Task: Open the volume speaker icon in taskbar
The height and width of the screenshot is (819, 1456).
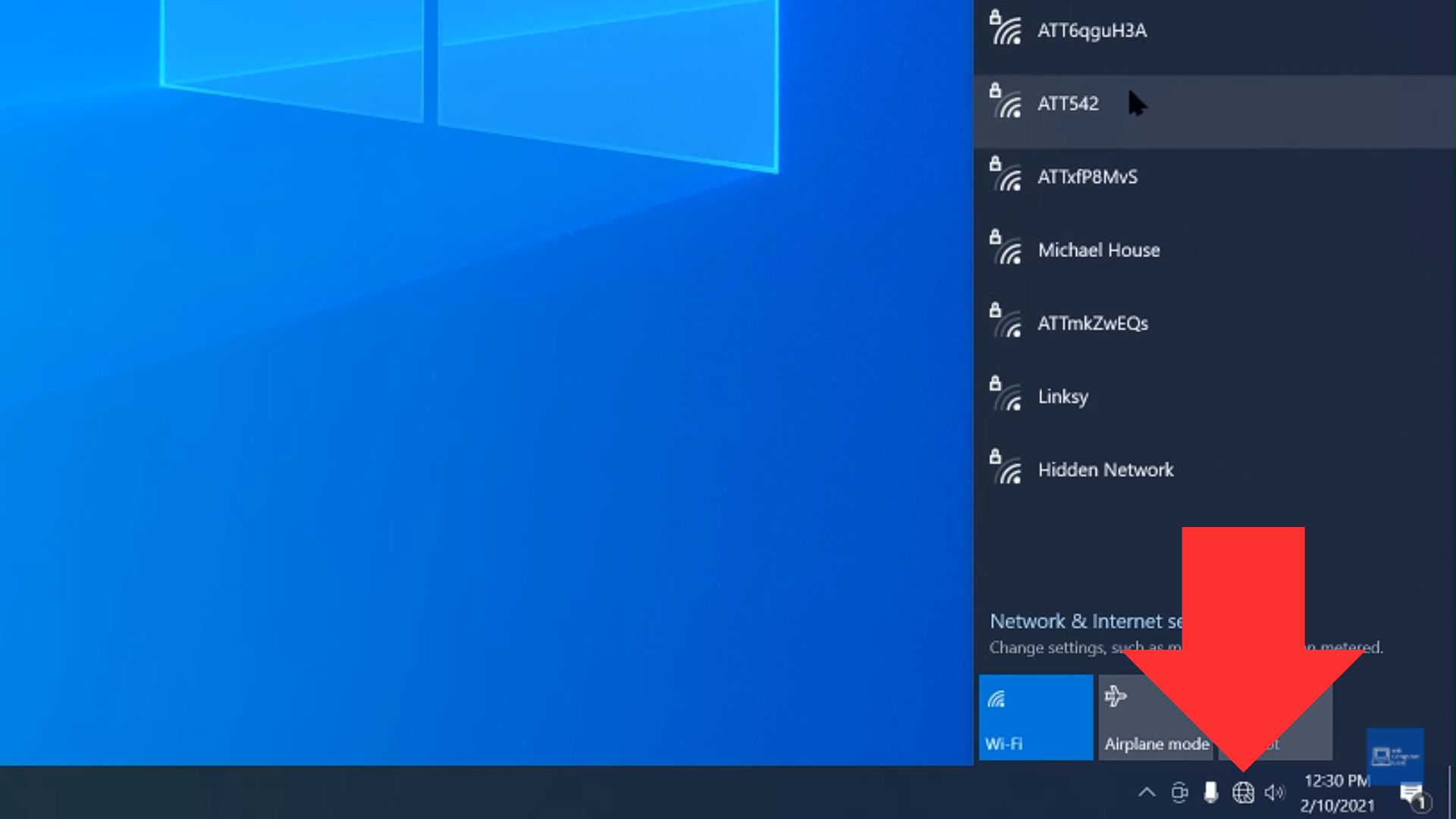Action: [x=1275, y=792]
